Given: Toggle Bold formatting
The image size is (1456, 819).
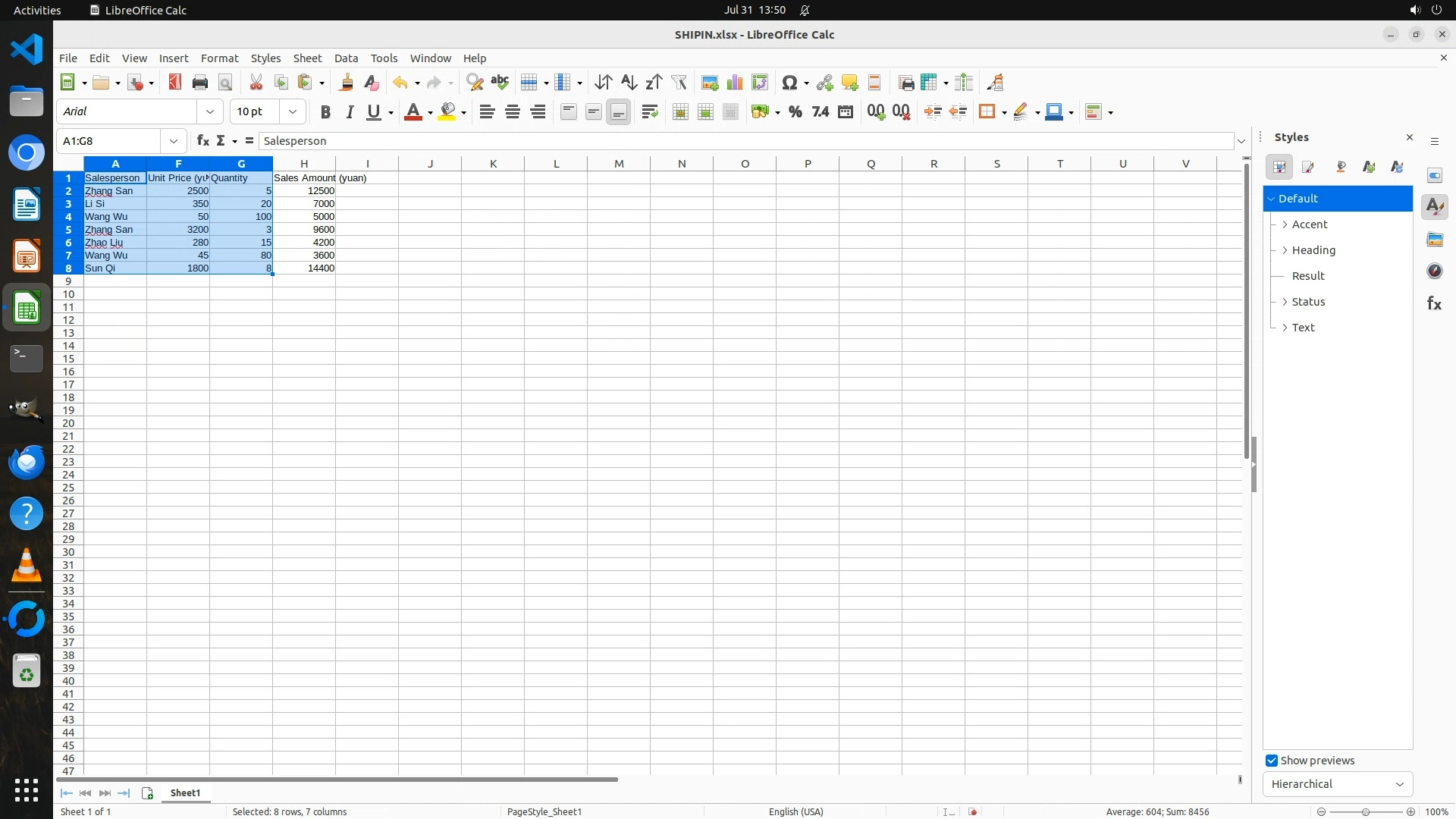Looking at the screenshot, I should pos(325,112).
